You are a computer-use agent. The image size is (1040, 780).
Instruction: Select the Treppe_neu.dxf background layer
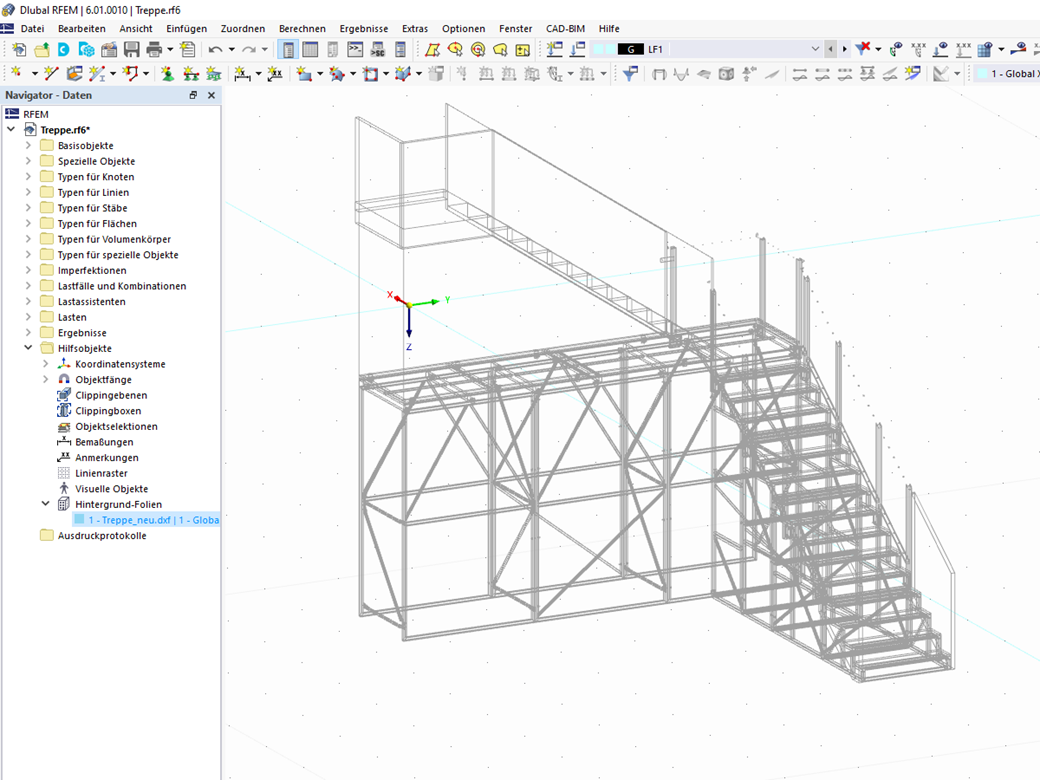(x=146, y=520)
